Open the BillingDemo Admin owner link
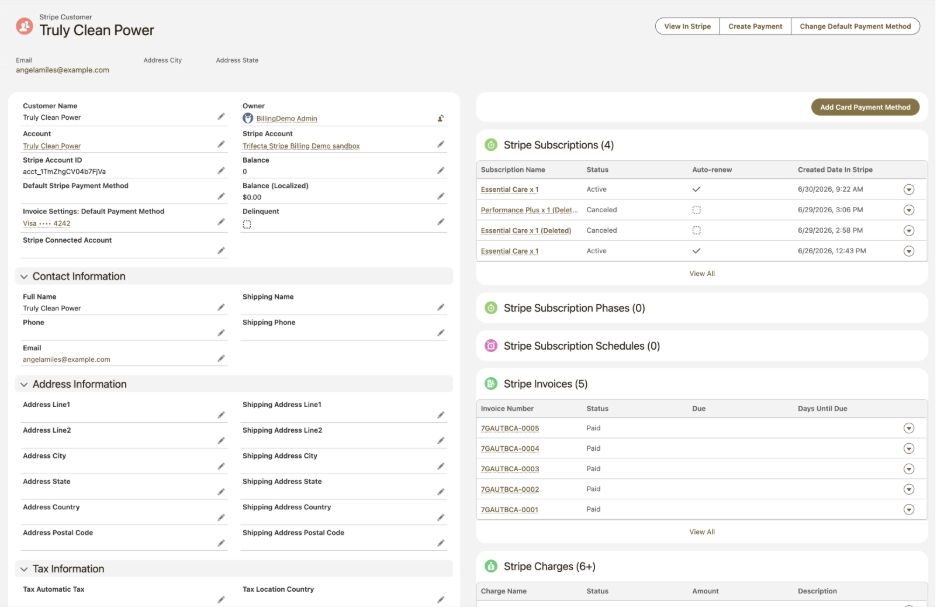The image size is (936, 607). [287, 119]
